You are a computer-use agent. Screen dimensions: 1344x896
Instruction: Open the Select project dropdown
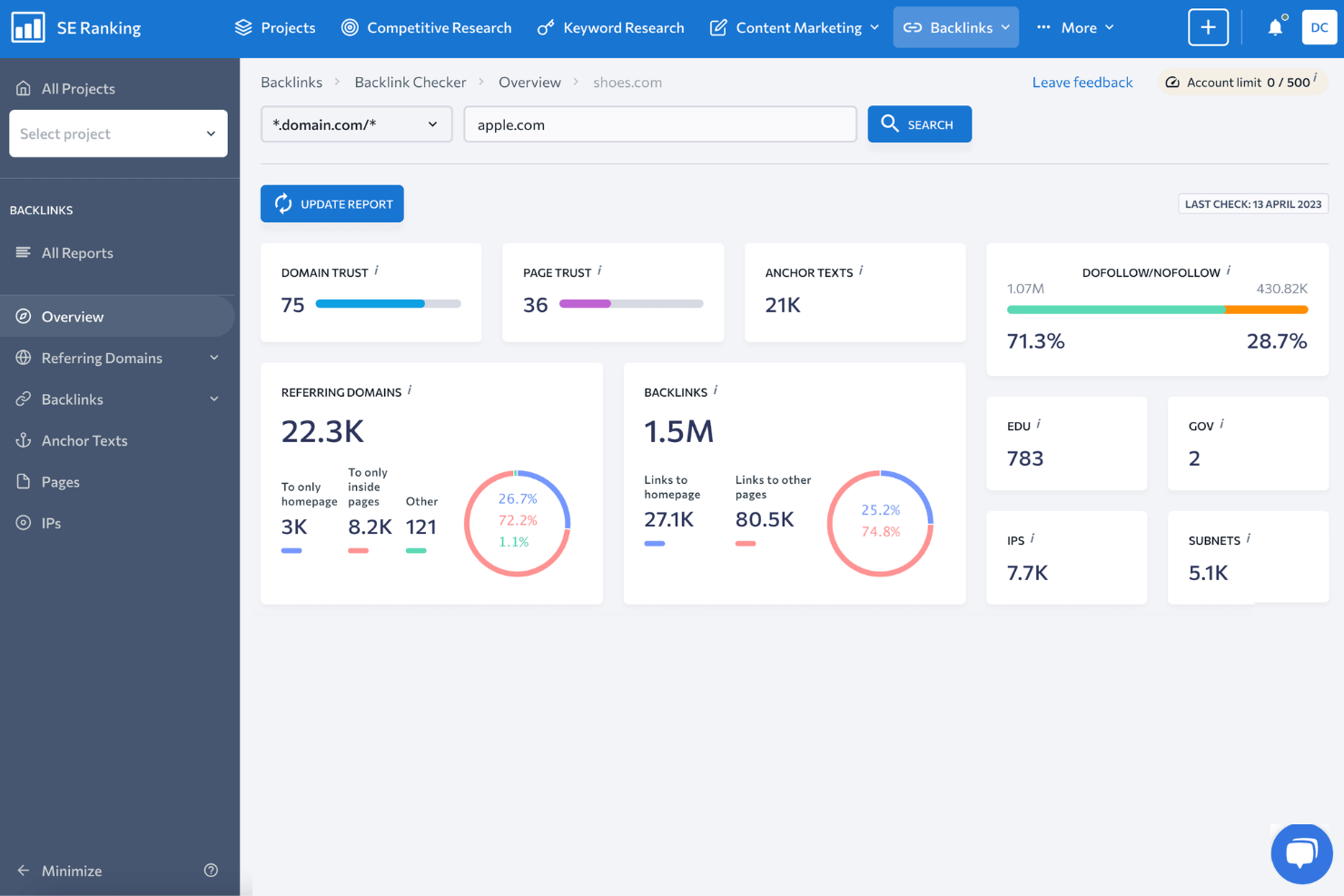click(118, 133)
